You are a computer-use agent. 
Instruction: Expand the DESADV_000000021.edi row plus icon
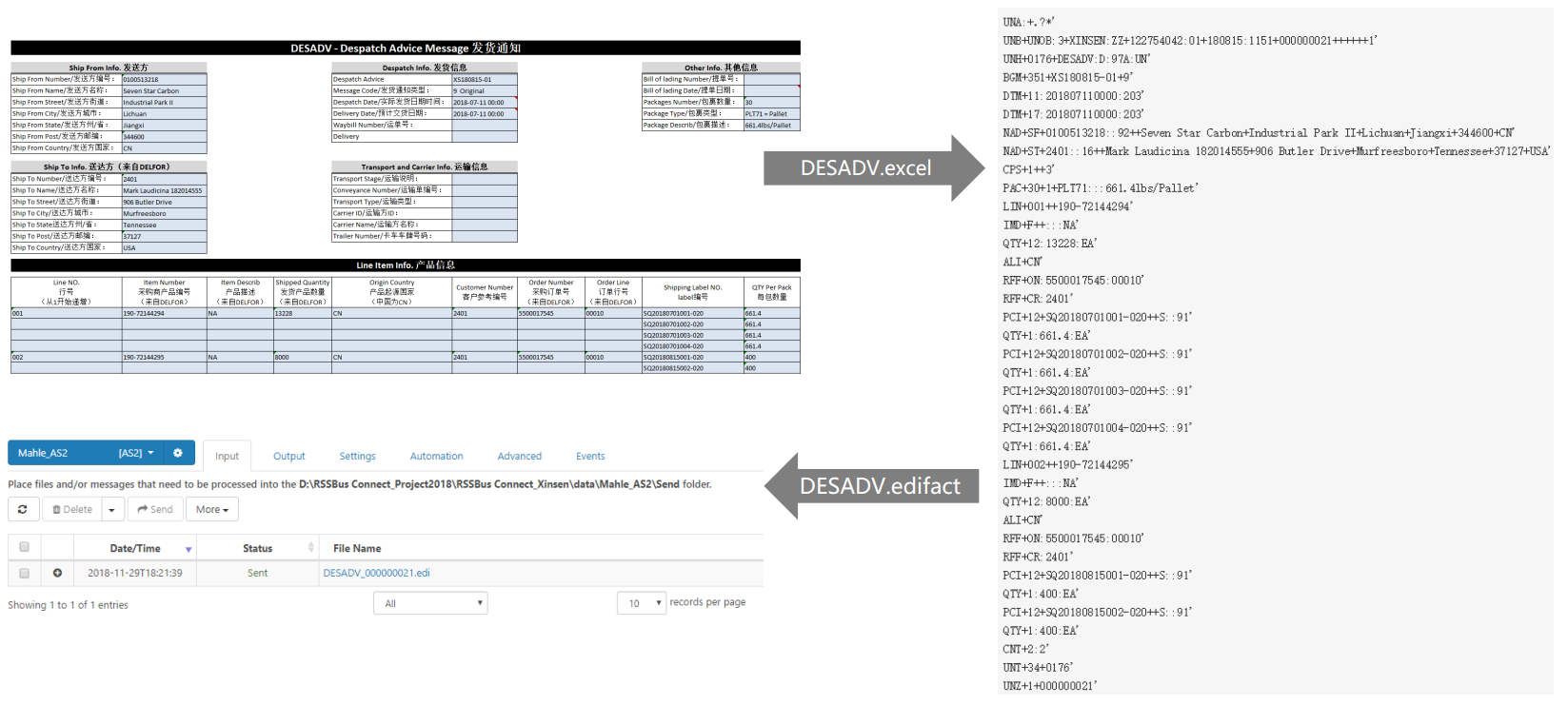click(x=57, y=573)
